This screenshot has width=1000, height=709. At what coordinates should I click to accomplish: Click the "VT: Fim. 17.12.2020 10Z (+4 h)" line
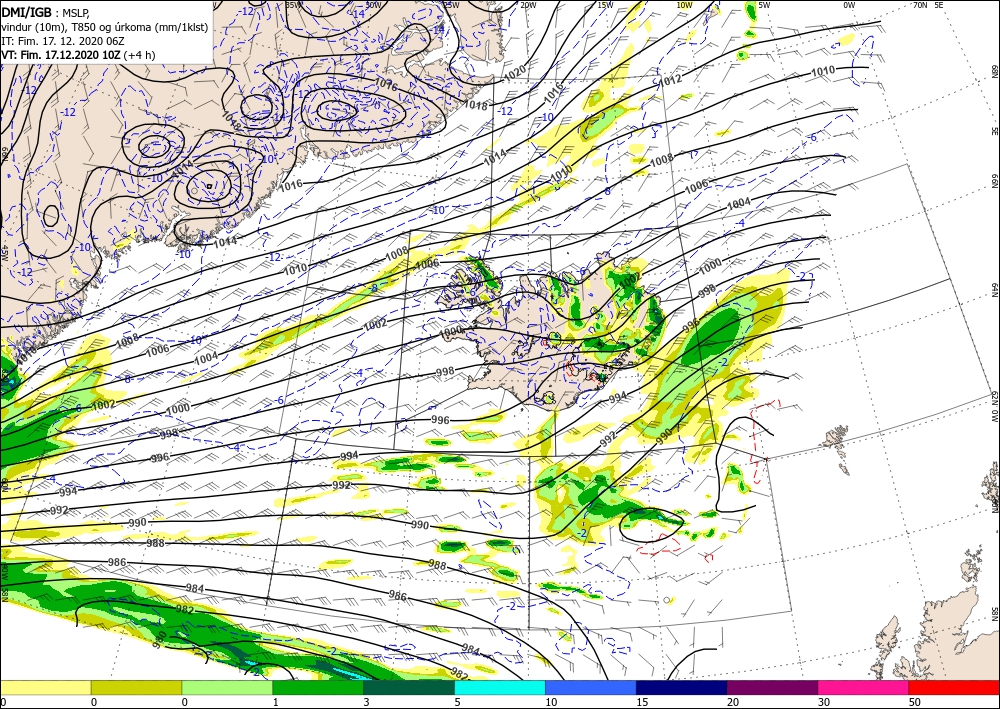pyautogui.click(x=78, y=55)
